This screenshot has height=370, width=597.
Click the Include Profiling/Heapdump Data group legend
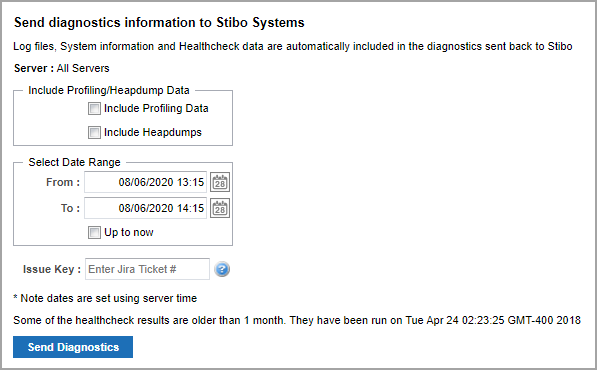[109, 90]
